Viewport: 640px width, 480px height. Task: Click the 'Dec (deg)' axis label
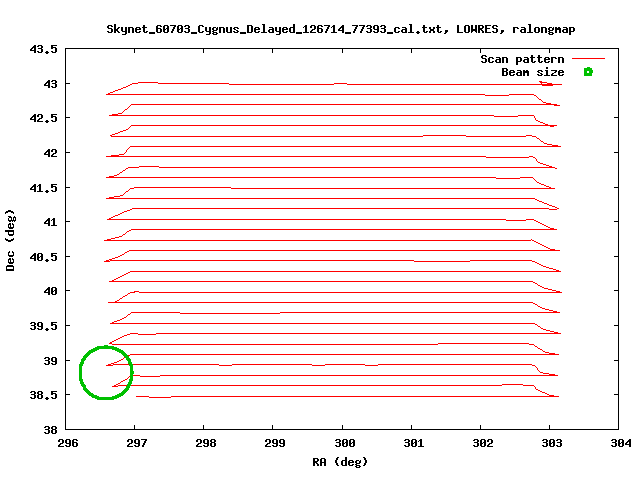(10, 240)
